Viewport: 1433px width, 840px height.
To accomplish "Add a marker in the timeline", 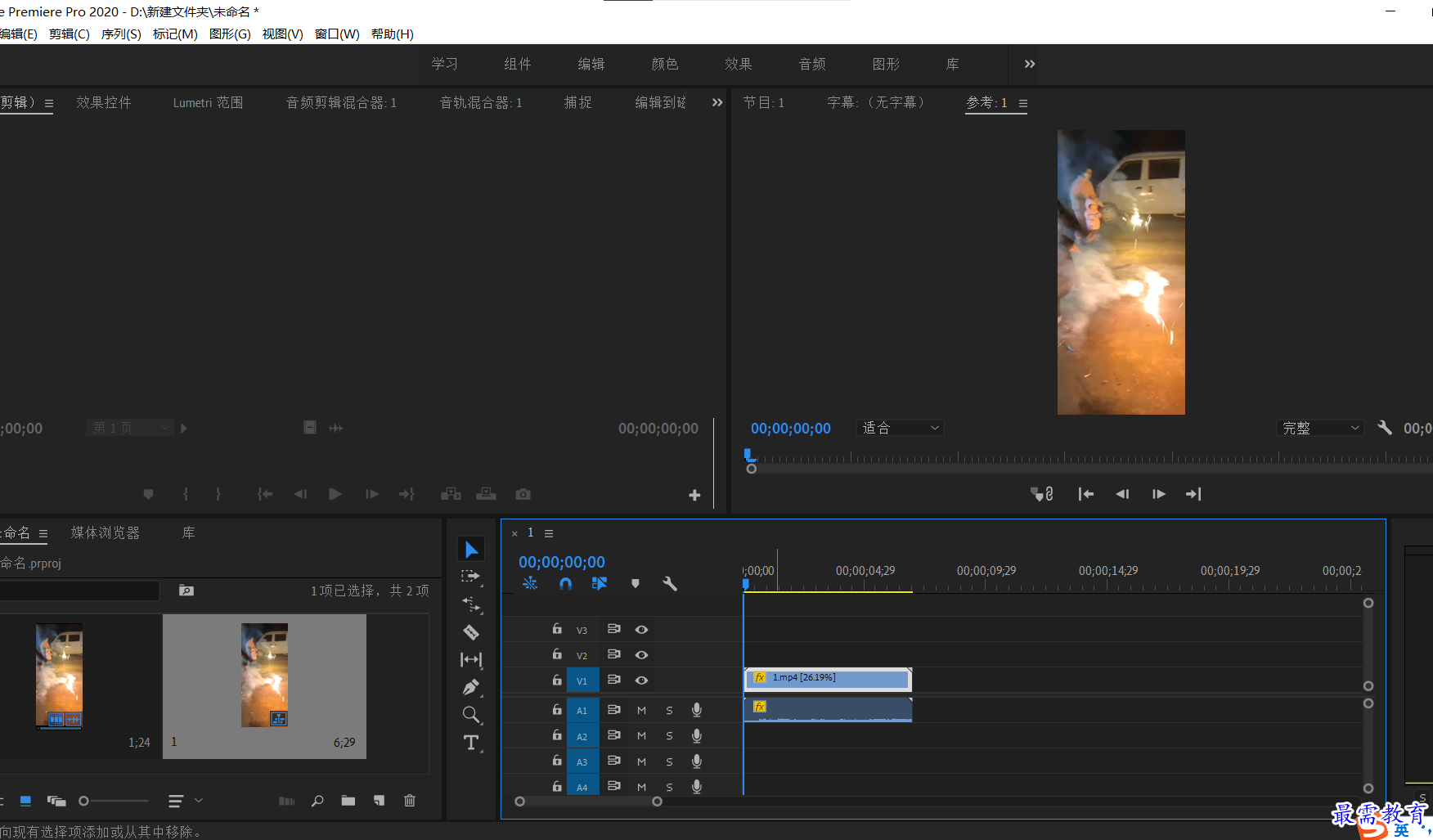I will tap(636, 584).
